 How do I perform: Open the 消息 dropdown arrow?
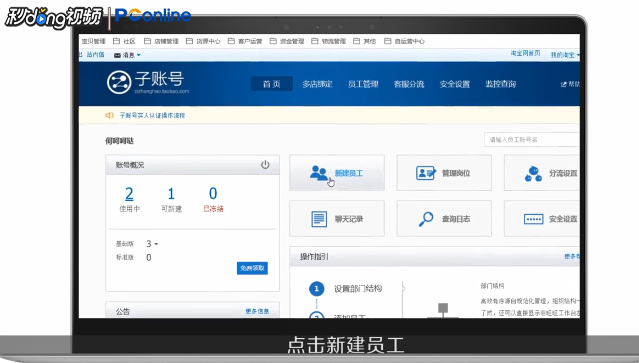[x=139, y=55]
